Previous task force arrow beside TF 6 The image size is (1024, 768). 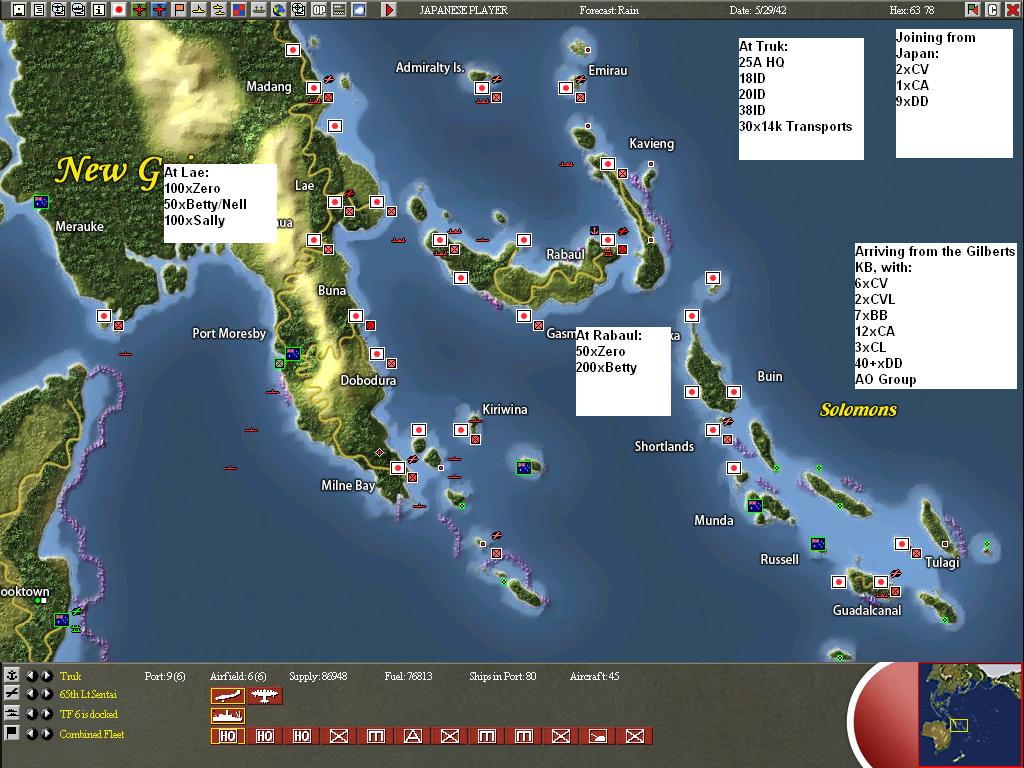point(31,714)
